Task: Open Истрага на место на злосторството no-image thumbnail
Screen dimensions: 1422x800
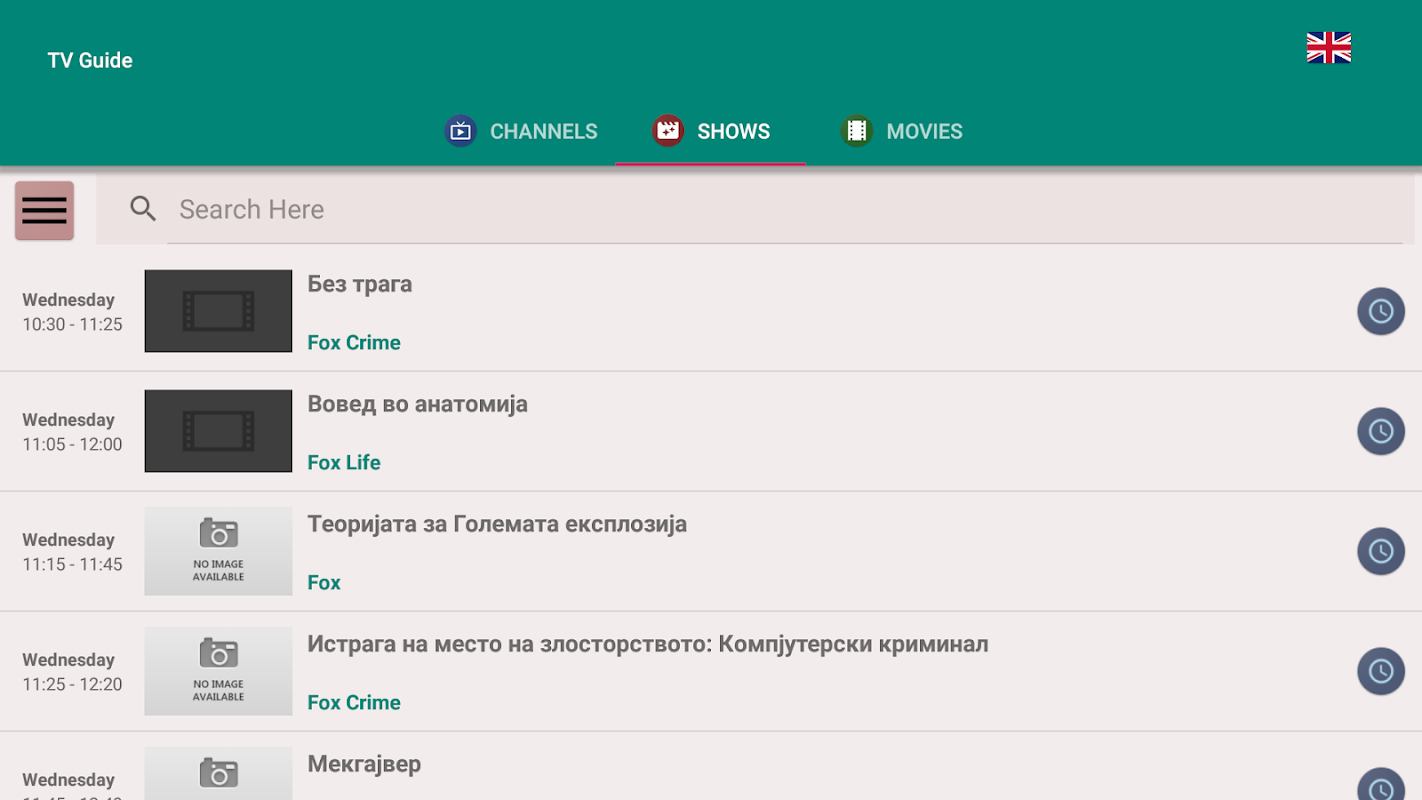Action: click(218, 671)
